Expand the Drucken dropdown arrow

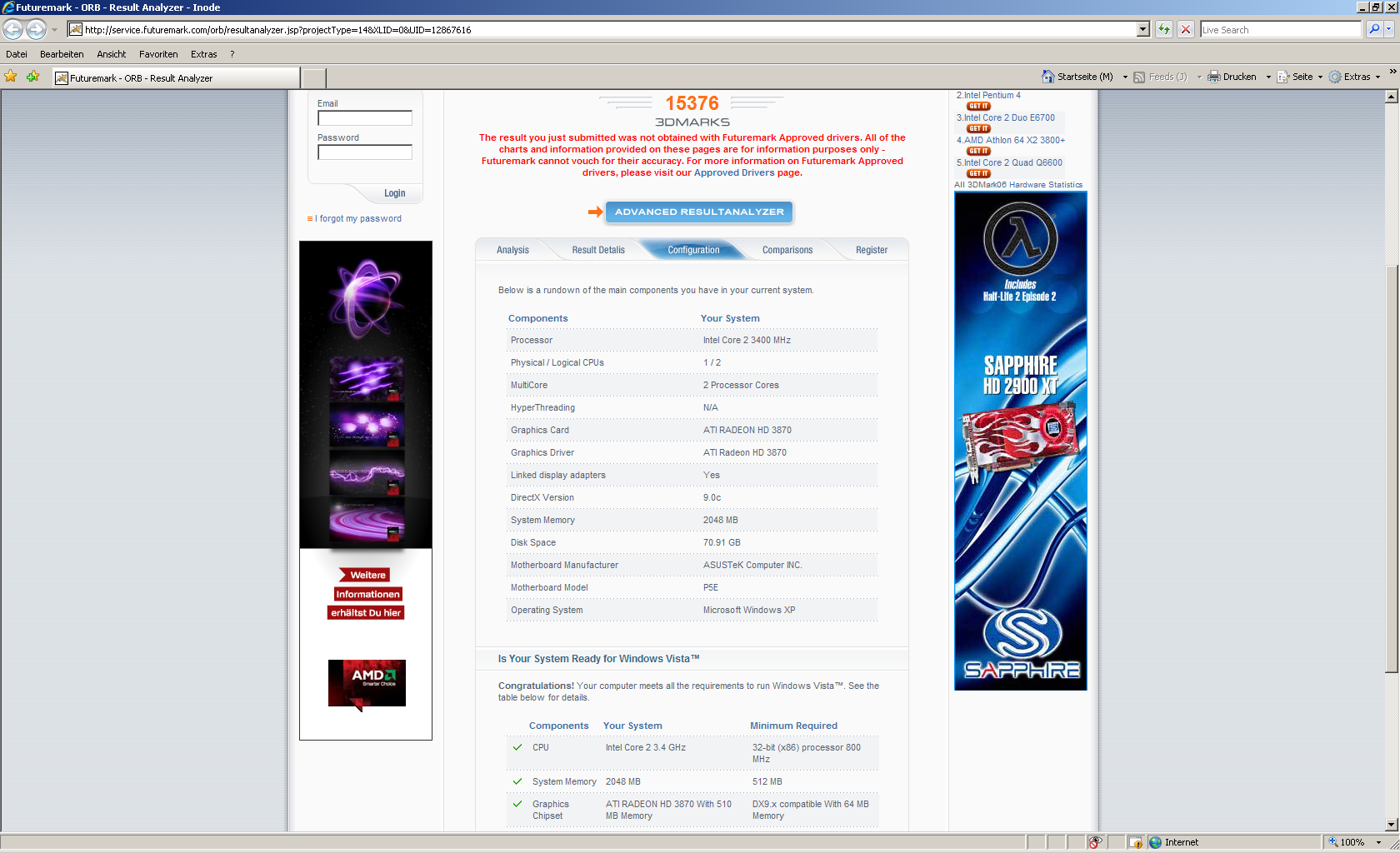(1268, 77)
